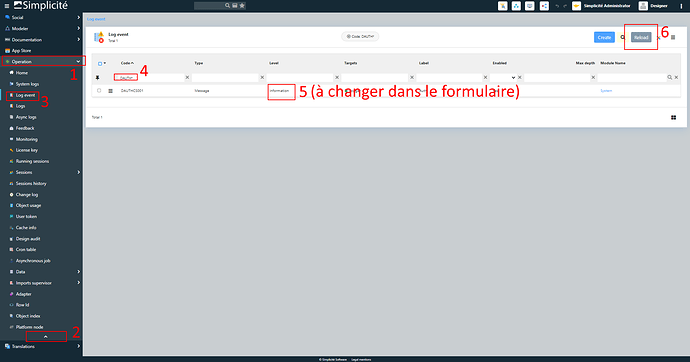This screenshot has height=362, width=690.
Task: Open the hamburger menu next to the Simplicité logo
Action: click(7, 6)
